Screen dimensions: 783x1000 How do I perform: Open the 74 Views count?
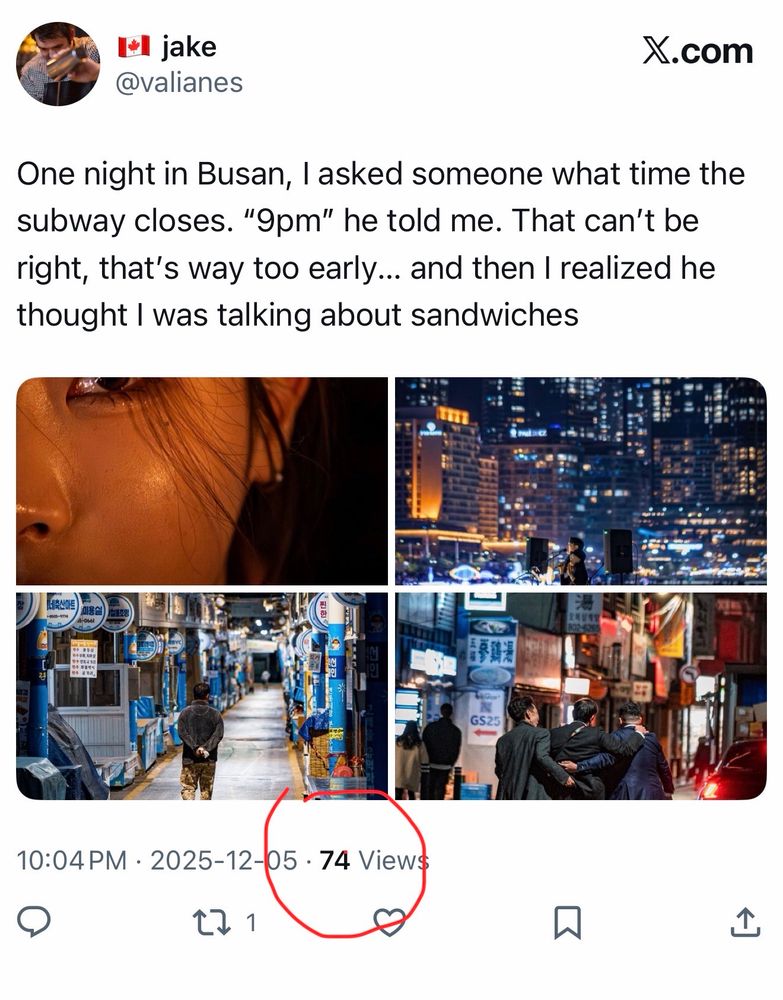pos(374,860)
